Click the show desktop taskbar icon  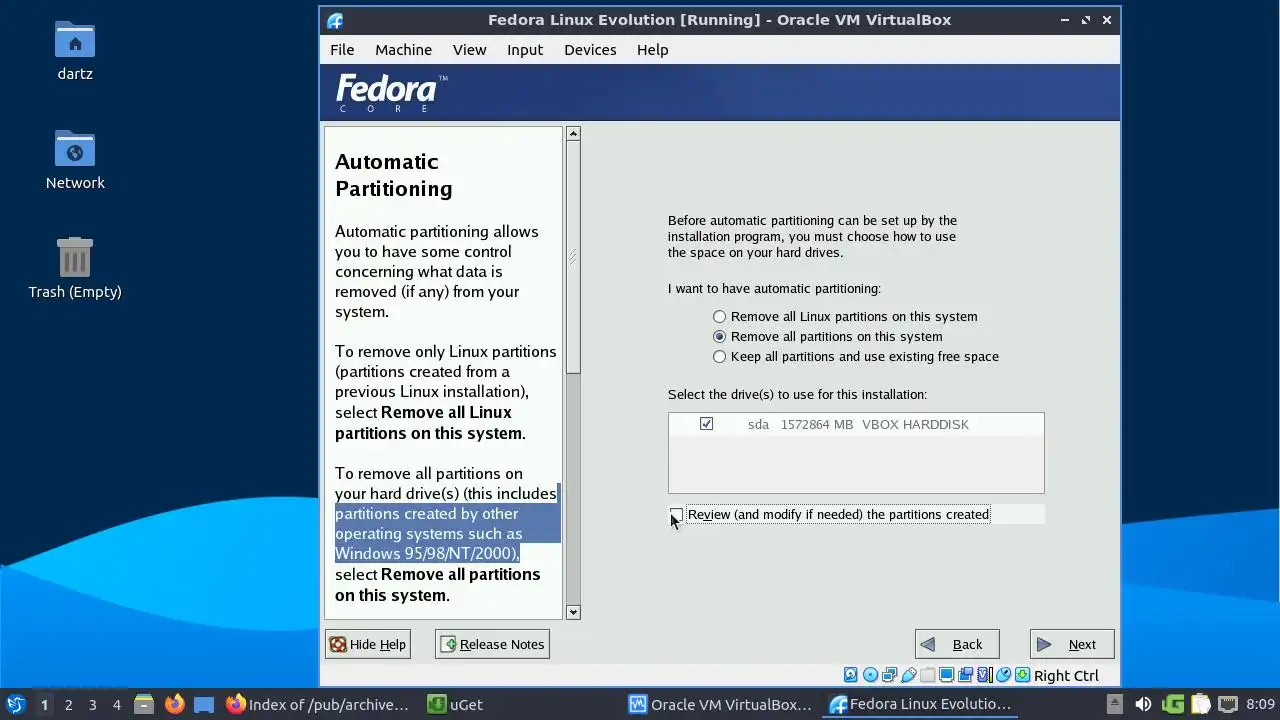[204, 704]
